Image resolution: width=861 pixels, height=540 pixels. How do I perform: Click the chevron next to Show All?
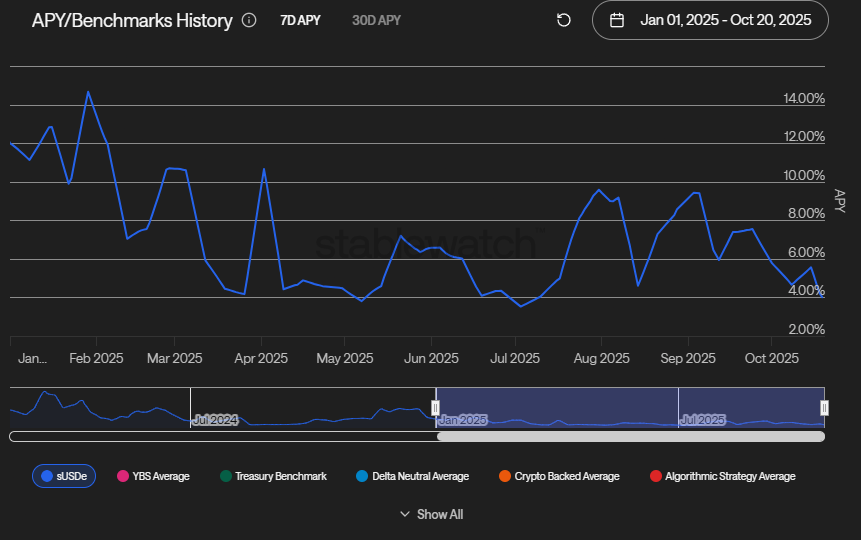point(405,514)
